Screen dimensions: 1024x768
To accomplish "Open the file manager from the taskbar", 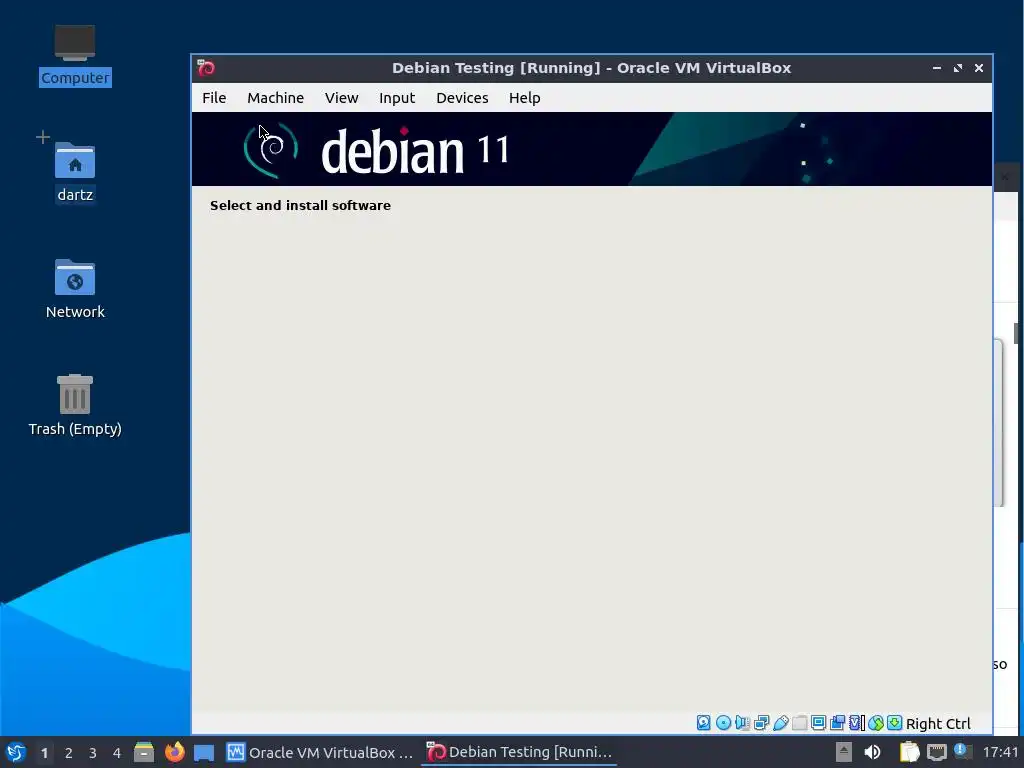I will point(144,752).
